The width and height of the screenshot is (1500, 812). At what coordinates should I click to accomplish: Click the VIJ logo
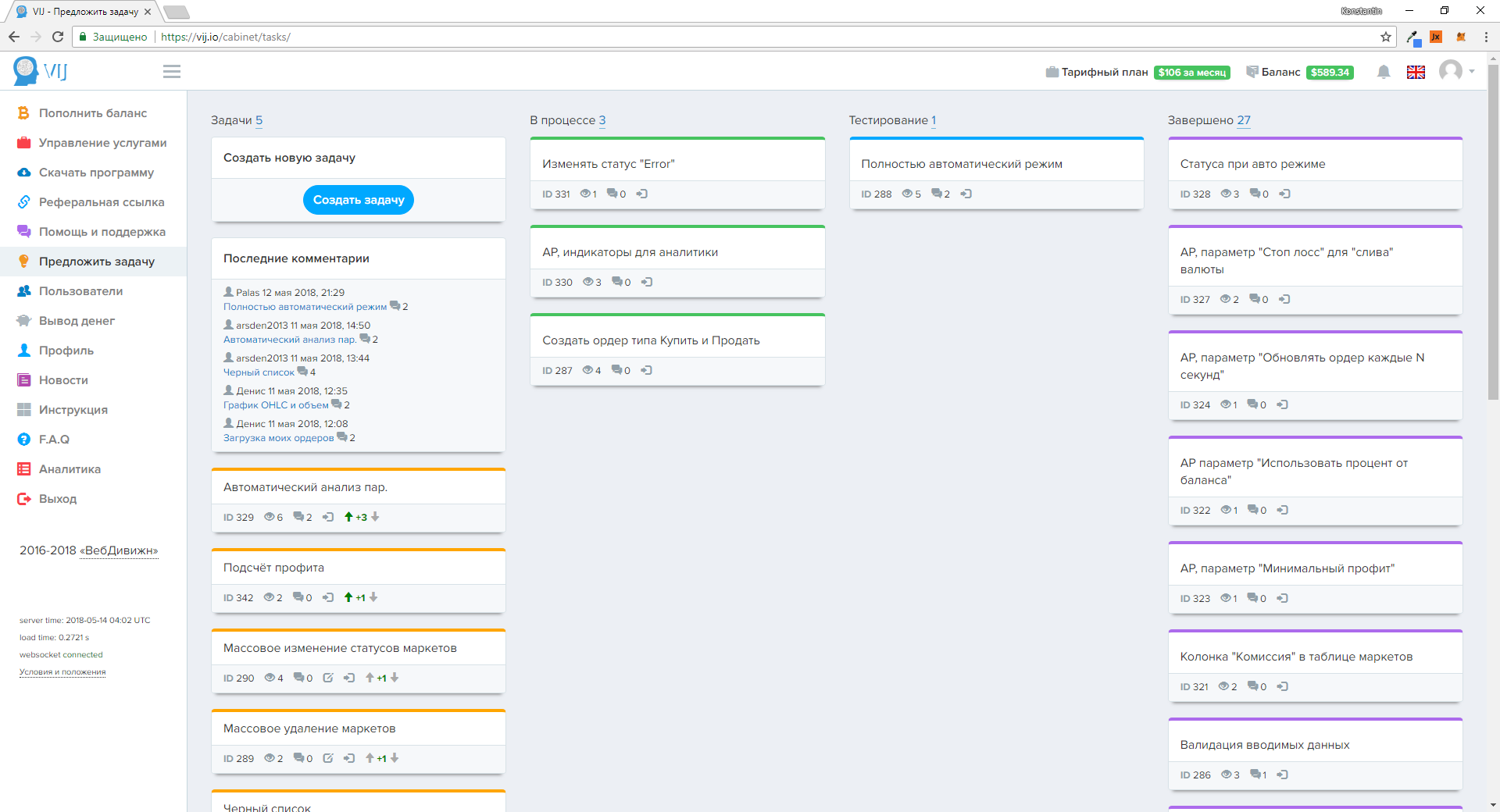(x=41, y=71)
